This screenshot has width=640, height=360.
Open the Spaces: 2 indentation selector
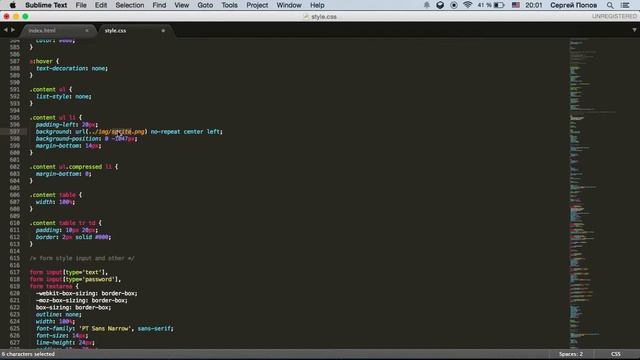click(571, 354)
